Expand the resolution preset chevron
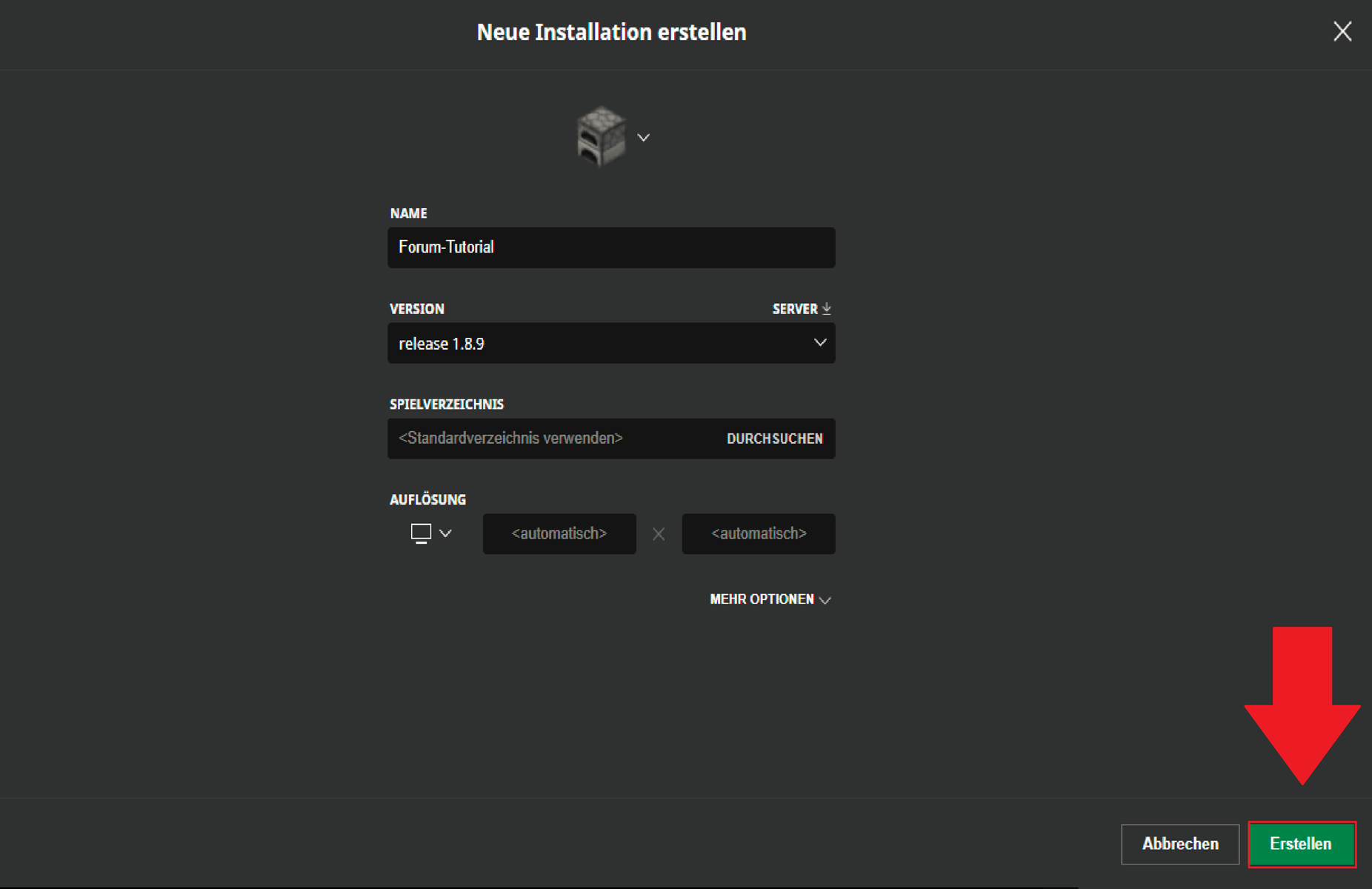The width and height of the screenshot is (1372, 889). [x=445, y=533]
